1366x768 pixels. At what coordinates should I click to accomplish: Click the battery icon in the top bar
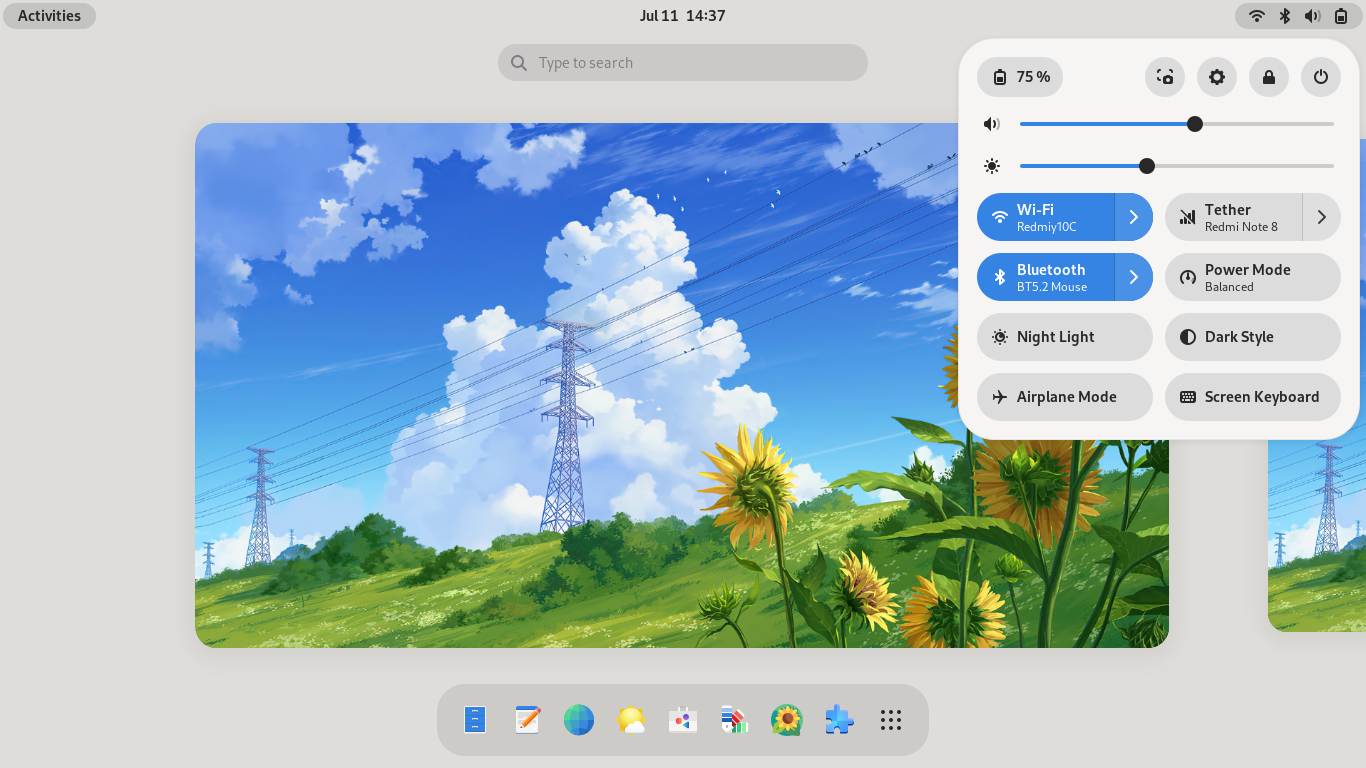[x=1341, y=16]
